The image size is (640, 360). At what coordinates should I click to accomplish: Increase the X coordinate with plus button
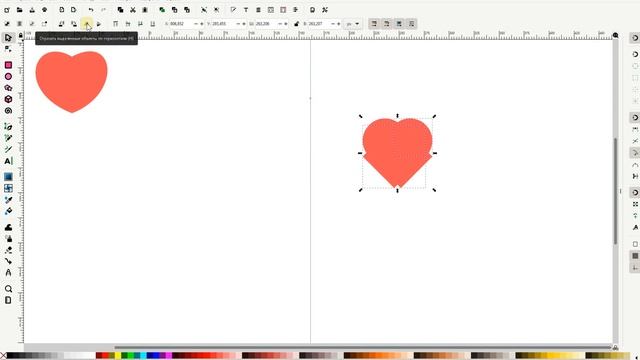[202, 24]
